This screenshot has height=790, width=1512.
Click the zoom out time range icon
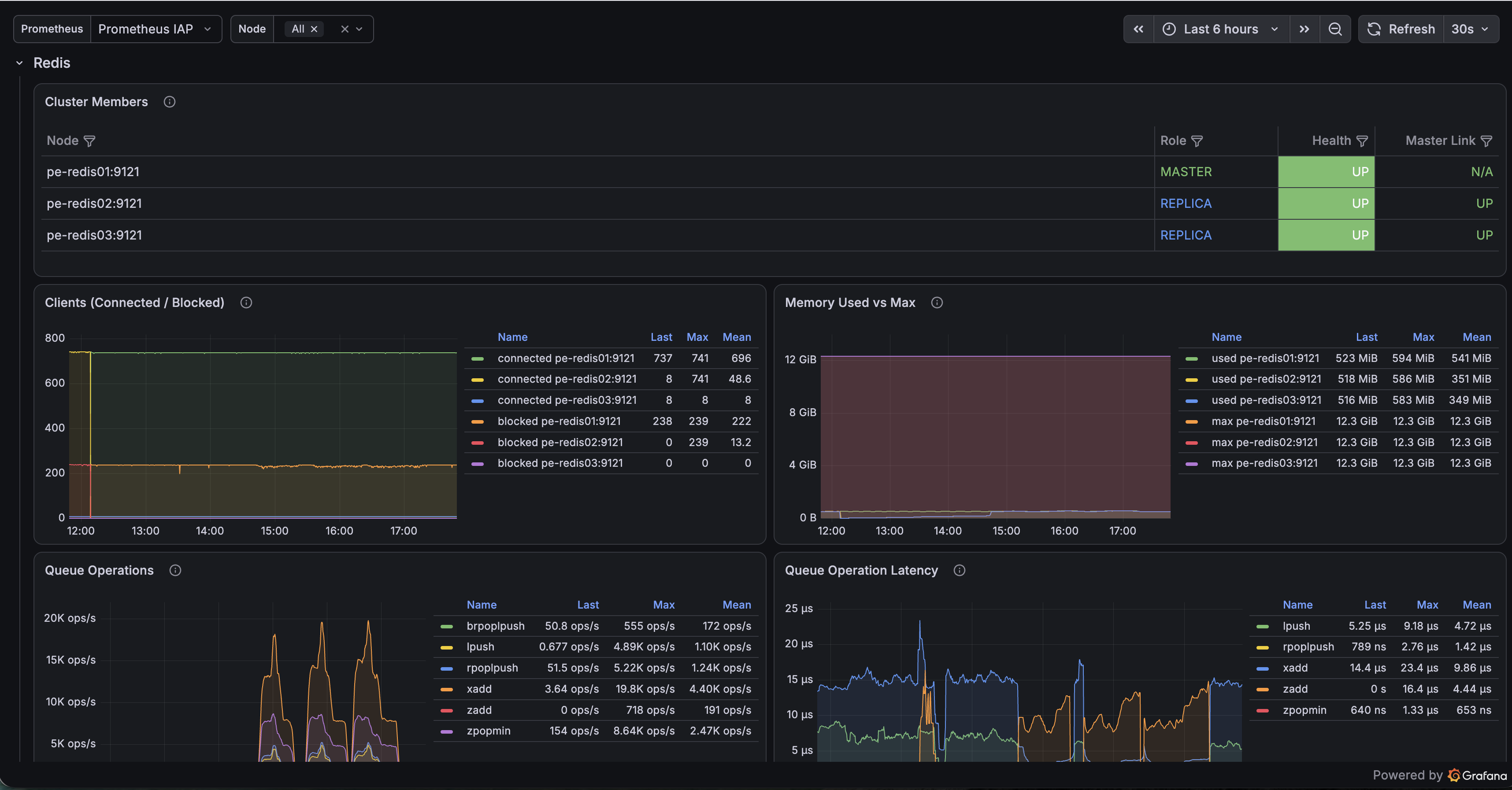pos(1335,30)
